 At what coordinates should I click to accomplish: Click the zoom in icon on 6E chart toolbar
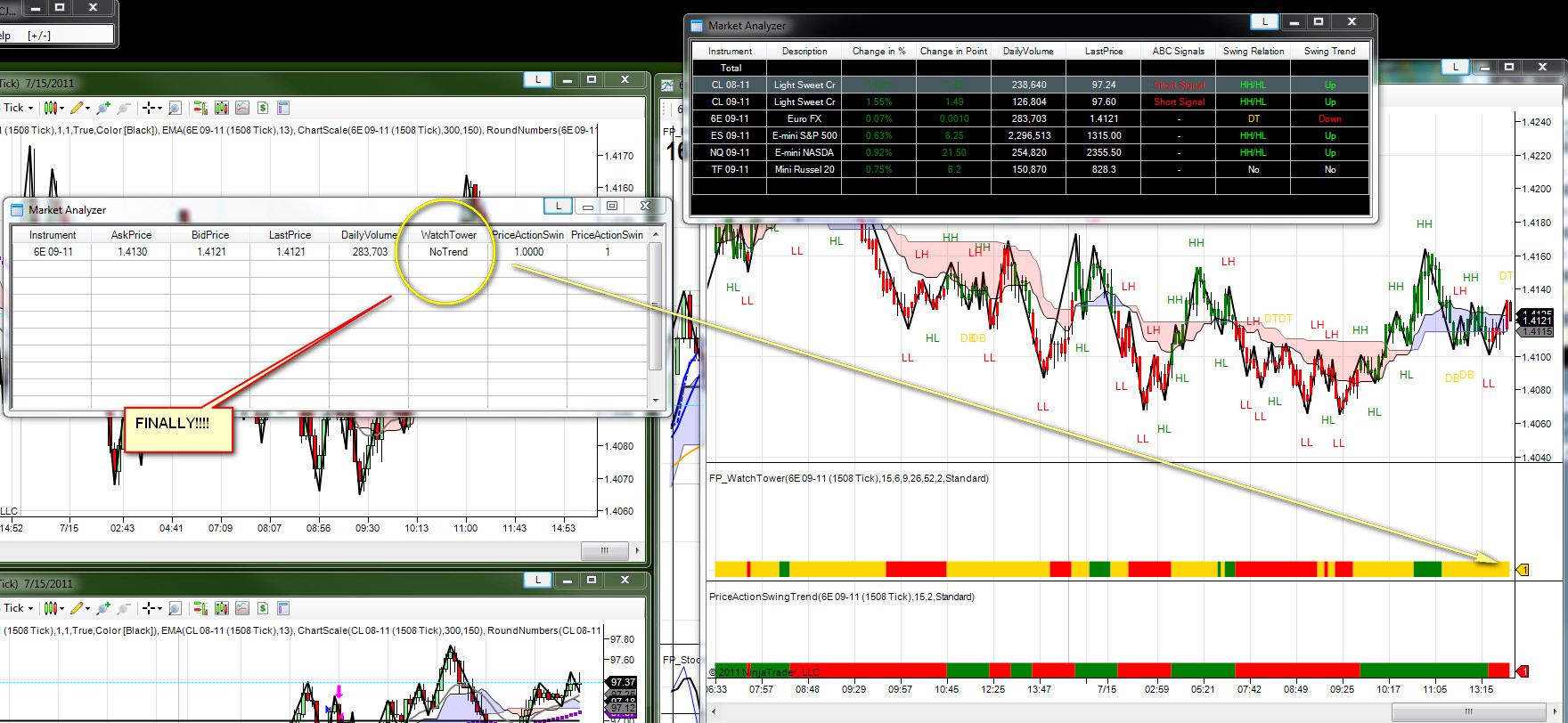point(102,108)
